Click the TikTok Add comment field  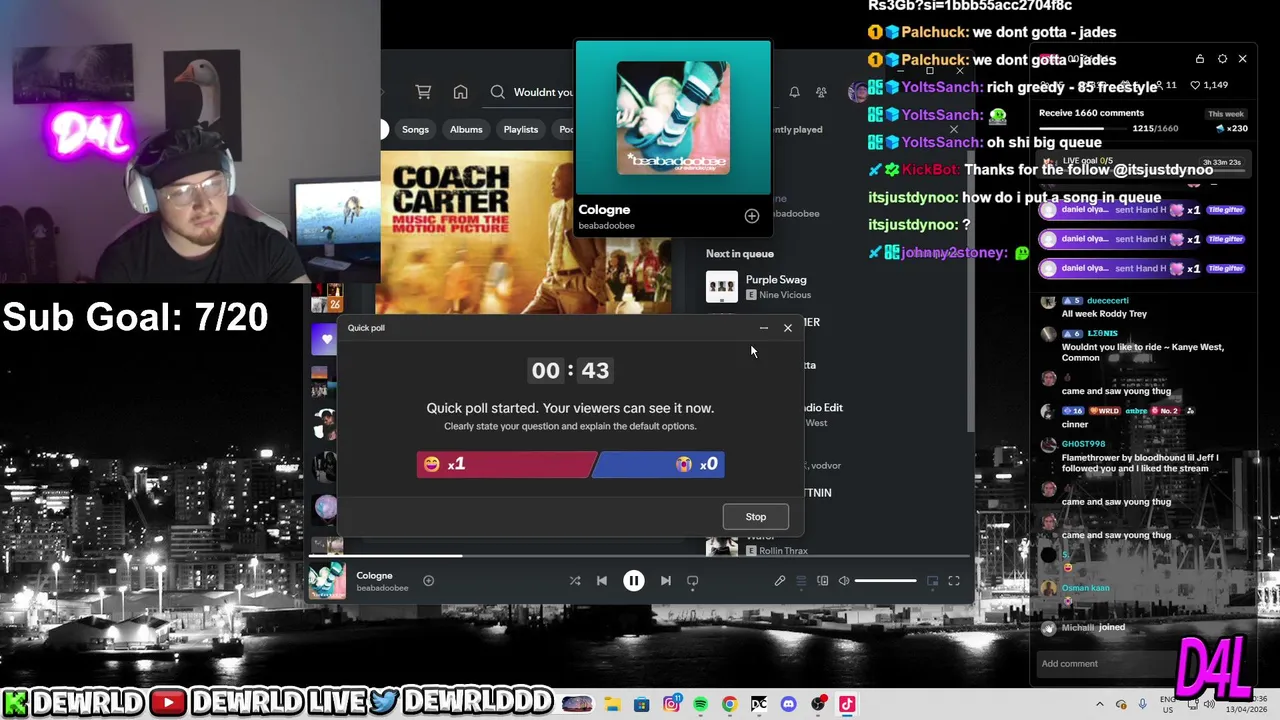point(1105,664)
